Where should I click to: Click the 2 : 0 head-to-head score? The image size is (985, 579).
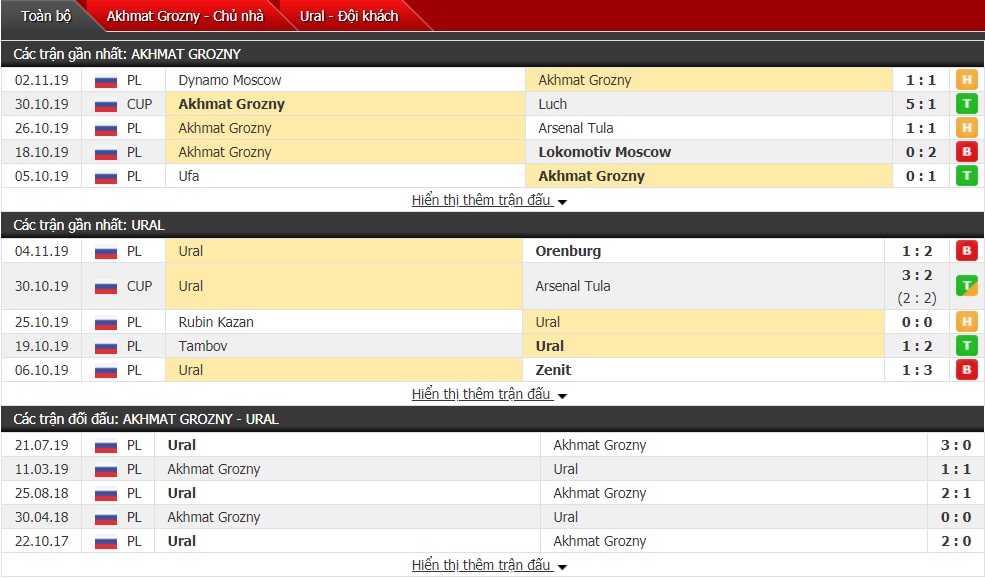955,541
